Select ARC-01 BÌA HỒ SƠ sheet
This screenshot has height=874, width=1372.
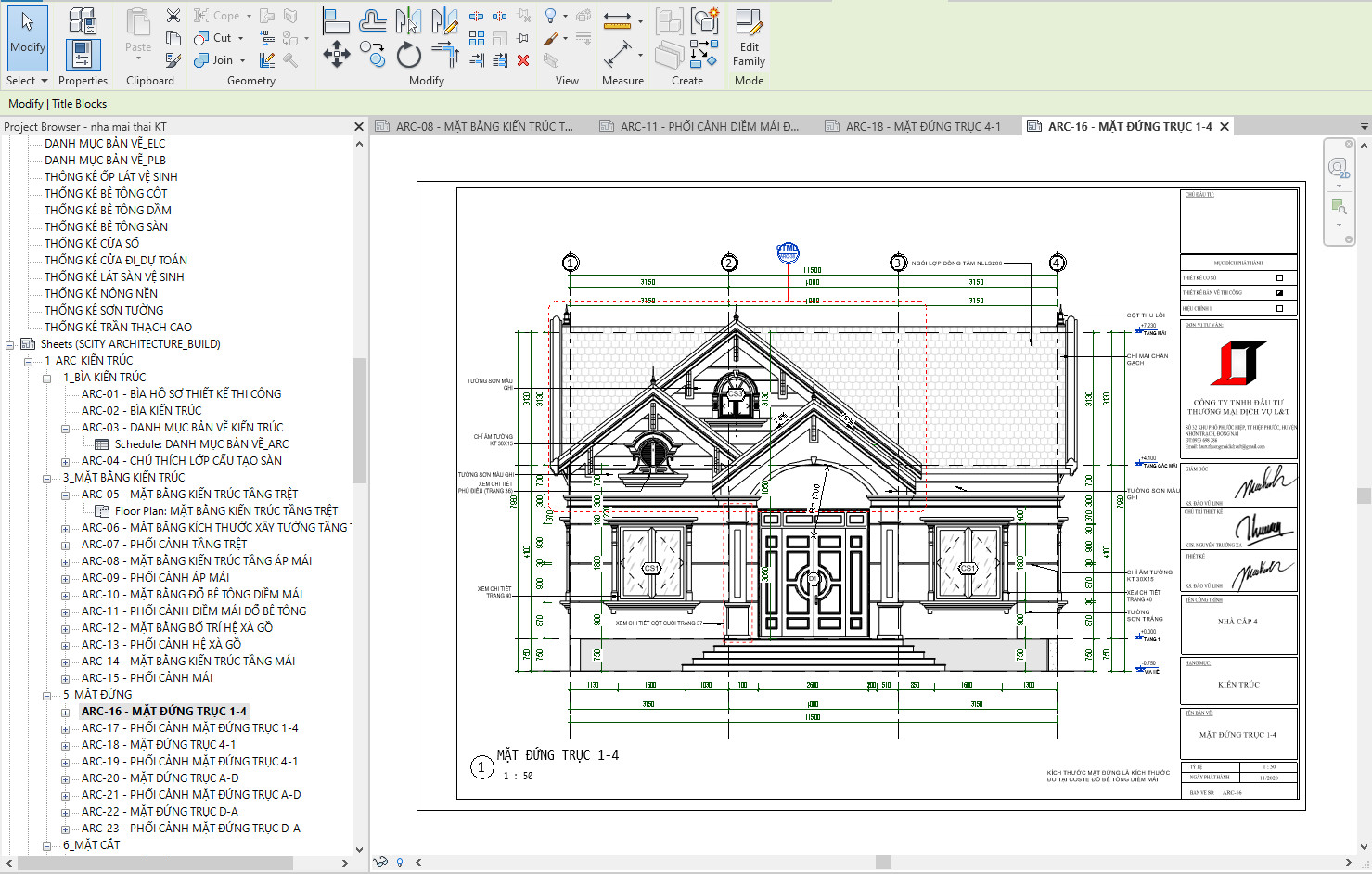pyautogui.click(x=182, y=394)
